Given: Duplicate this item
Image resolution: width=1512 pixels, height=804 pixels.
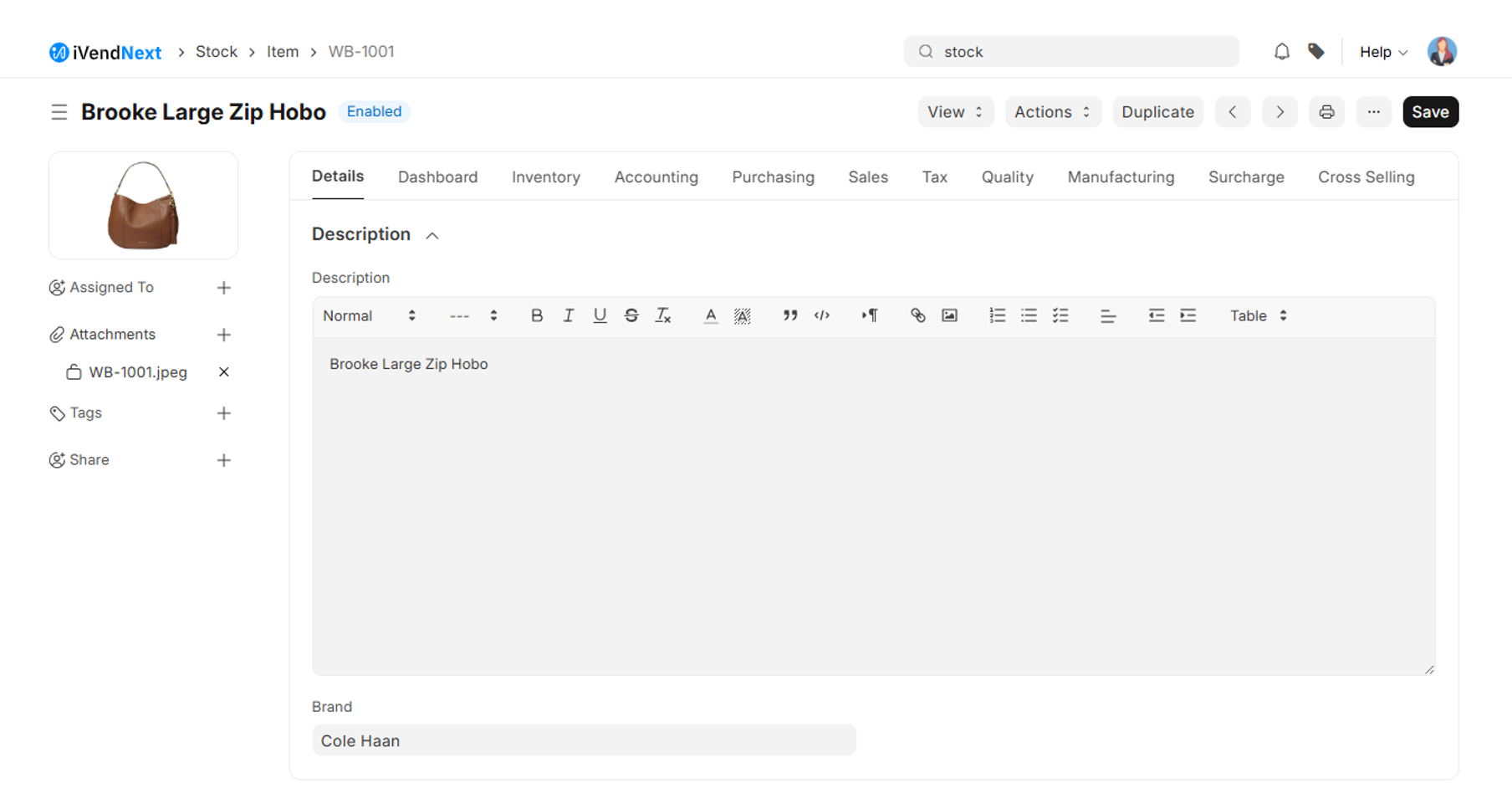Looking at the screenshot, I should tap(1157, 112).
